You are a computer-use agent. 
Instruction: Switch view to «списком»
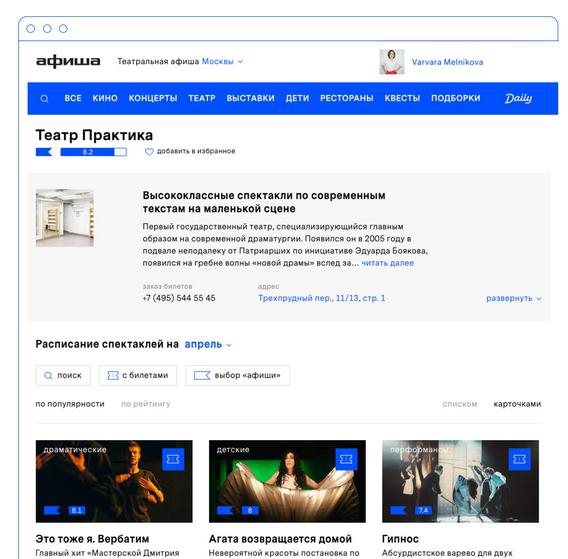tap(459, 404)
